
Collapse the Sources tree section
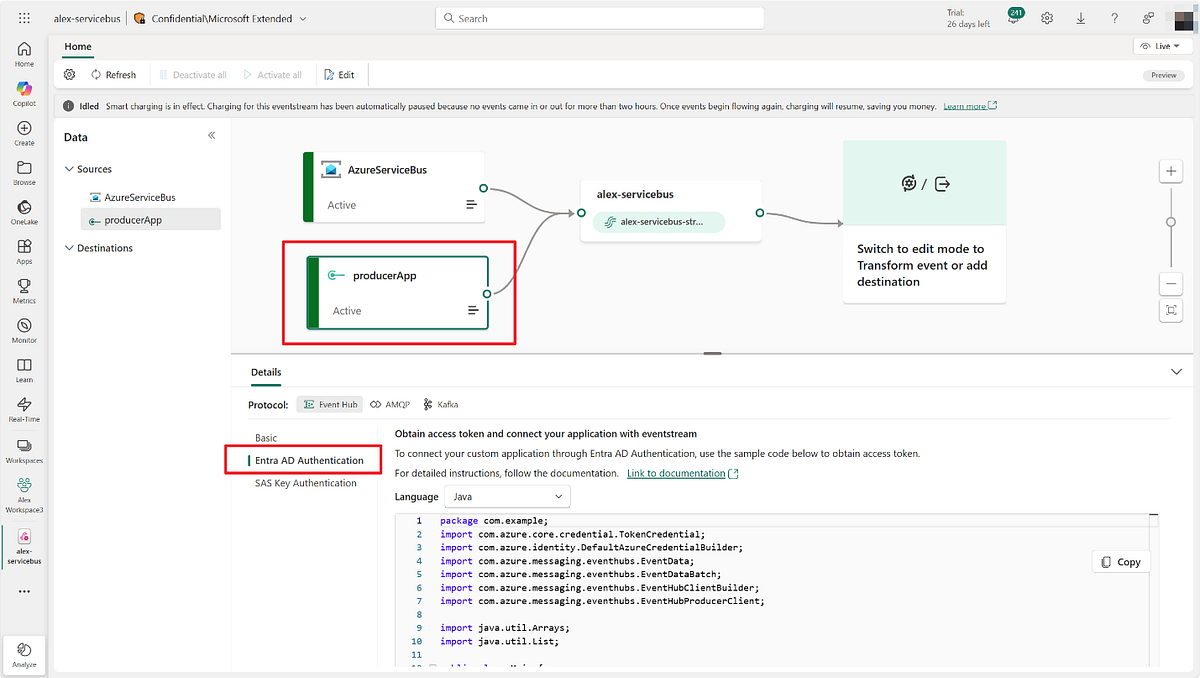[x=69, y=169]
